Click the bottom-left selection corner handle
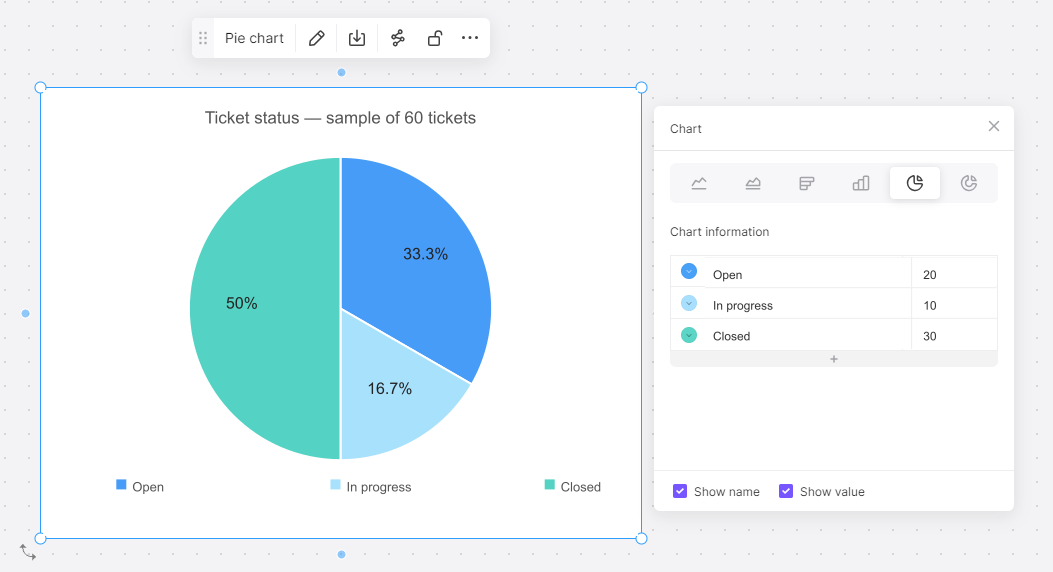Viewport: 1053px width, 572px height. tap(40, 538)
